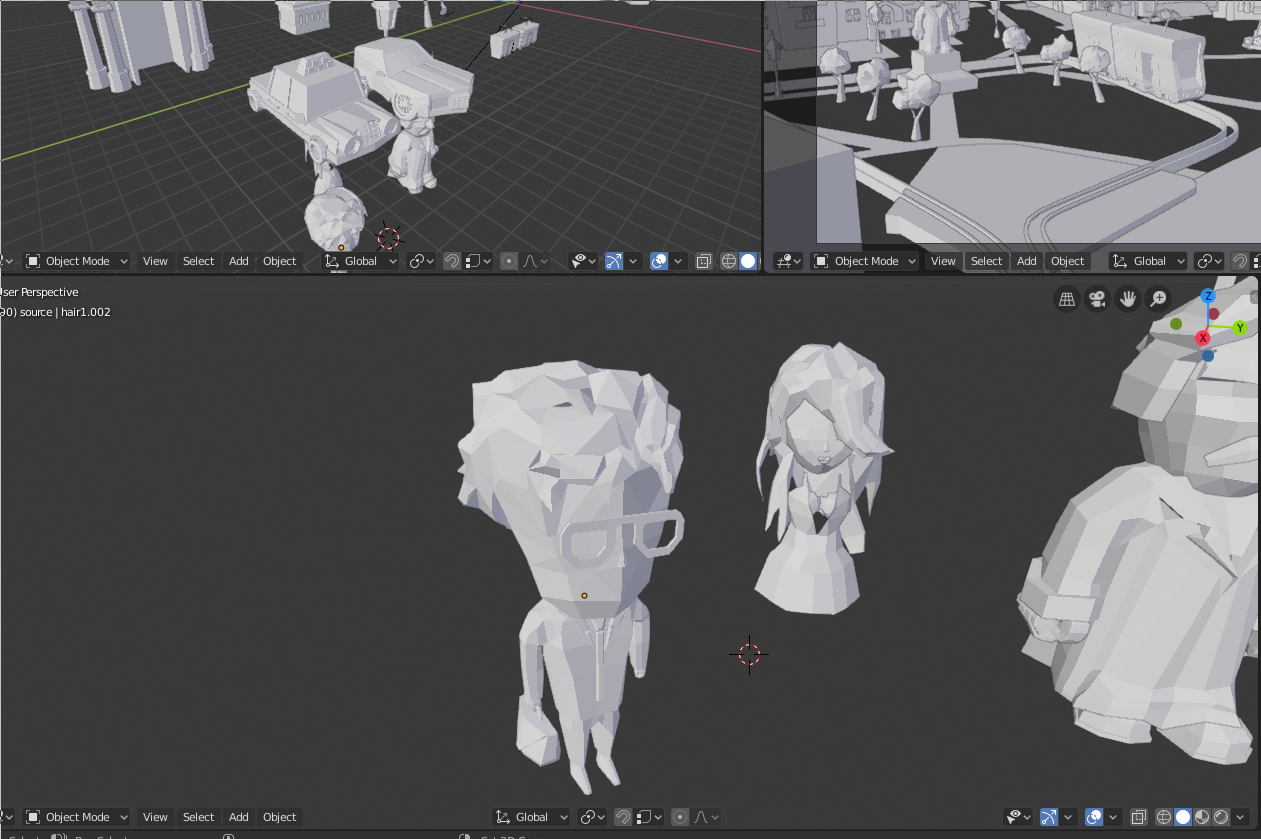This screenshot has width=1261, height=839.
Task: Click the magnifier zoom view icon
Action: pyautogui.click(x=1158, y=299)
